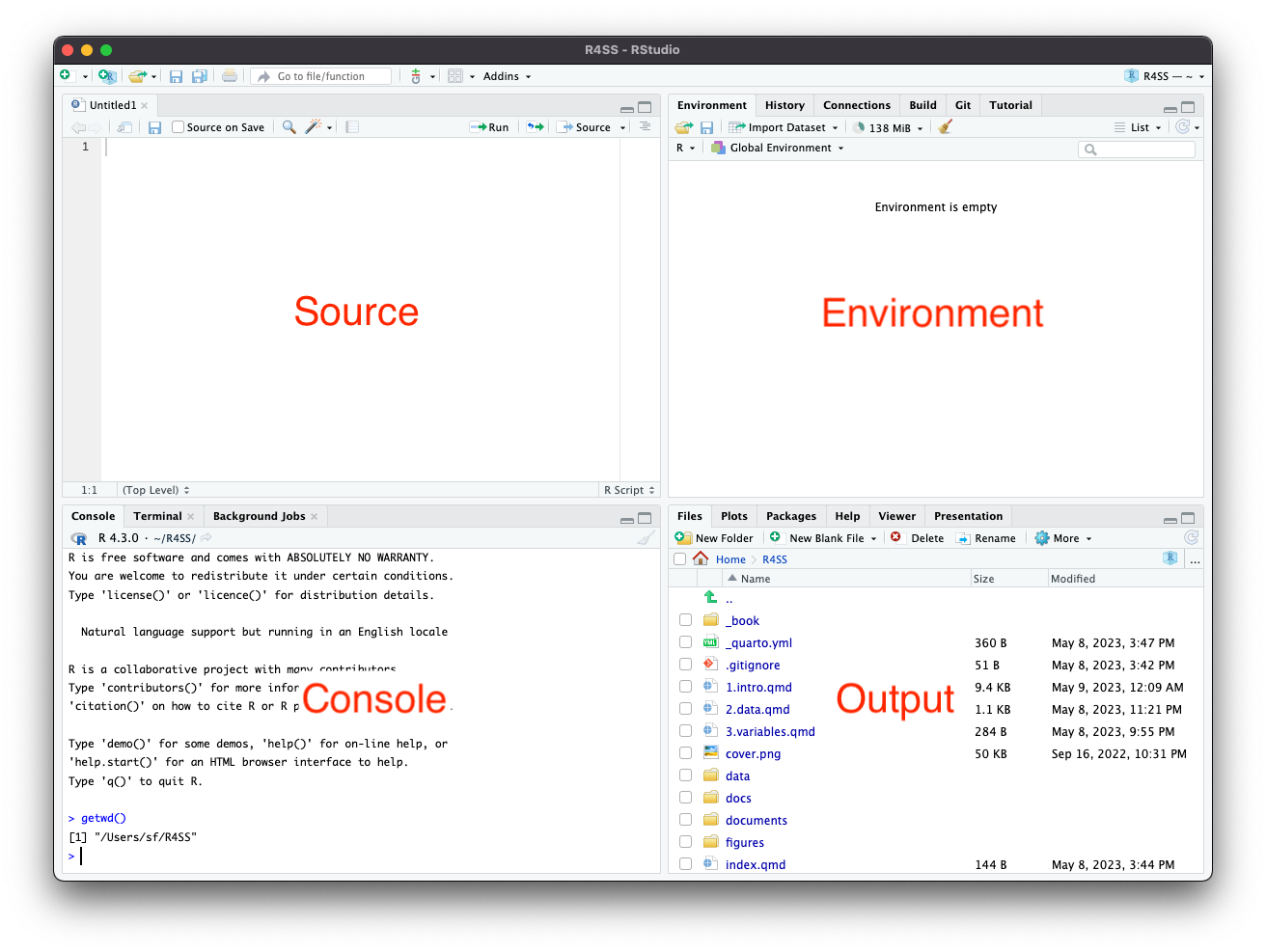Screen dimensions: 1266x952
Task: Click the save all documents icon
Action: click(200, 76)
